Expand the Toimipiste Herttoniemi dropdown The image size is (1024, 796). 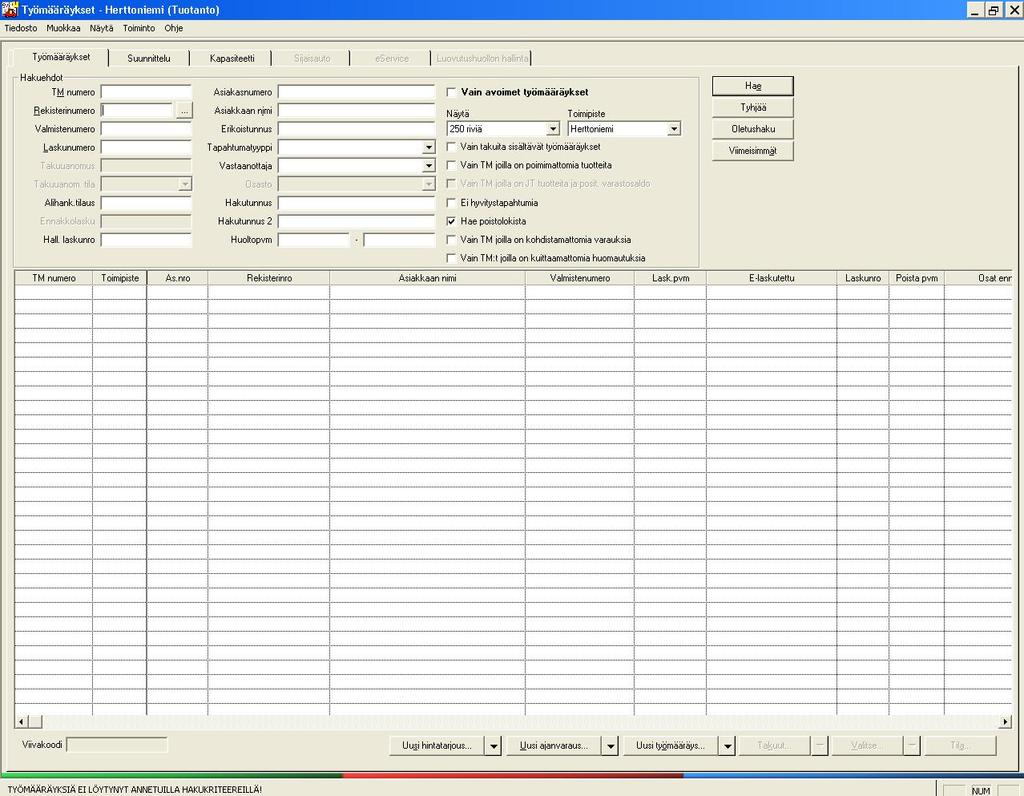[674, 129]
